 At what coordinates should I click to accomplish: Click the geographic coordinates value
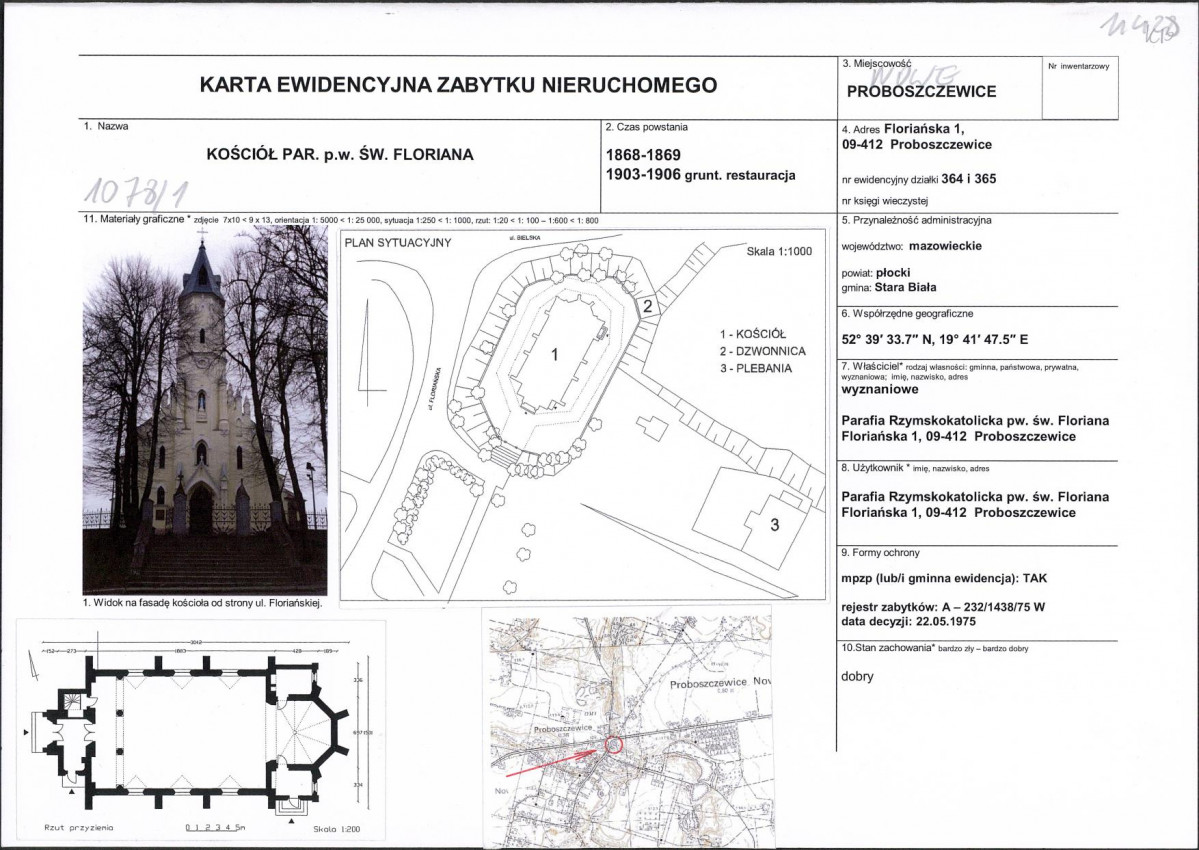tap(934, 340)
